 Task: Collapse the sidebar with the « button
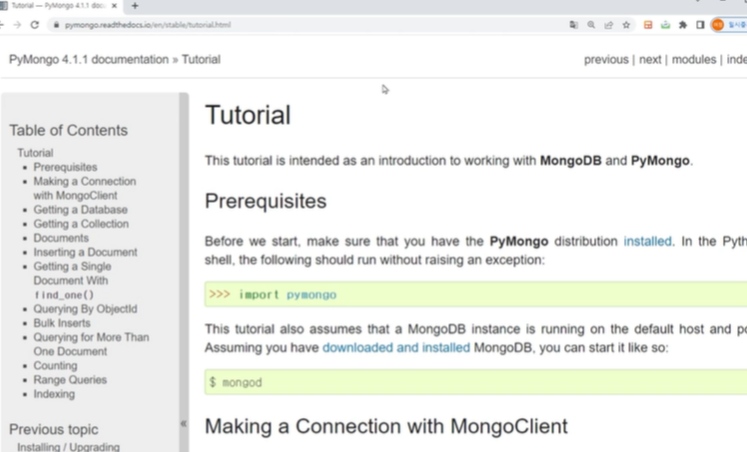pos(183,423)
